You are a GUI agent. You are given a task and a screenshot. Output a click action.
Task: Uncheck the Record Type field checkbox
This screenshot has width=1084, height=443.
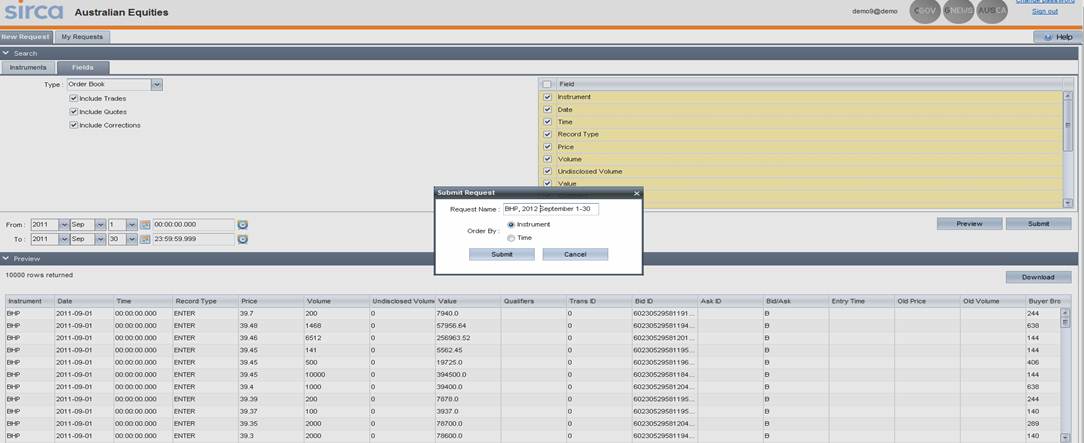[547, 134]
